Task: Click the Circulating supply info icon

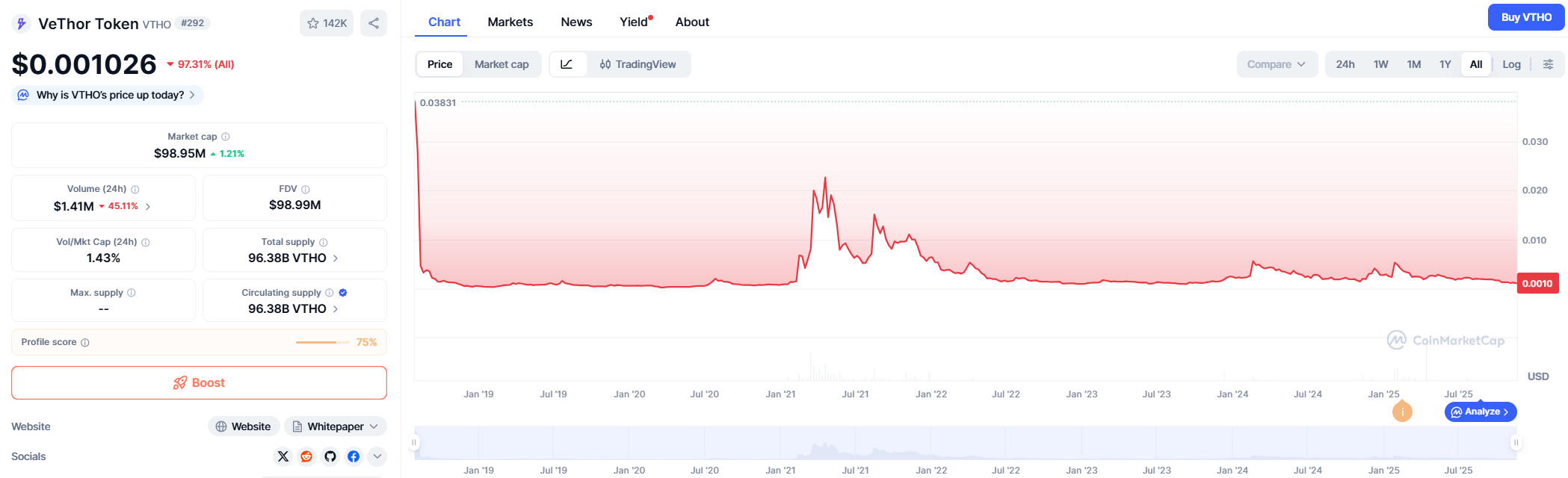Action: [330, 293]
